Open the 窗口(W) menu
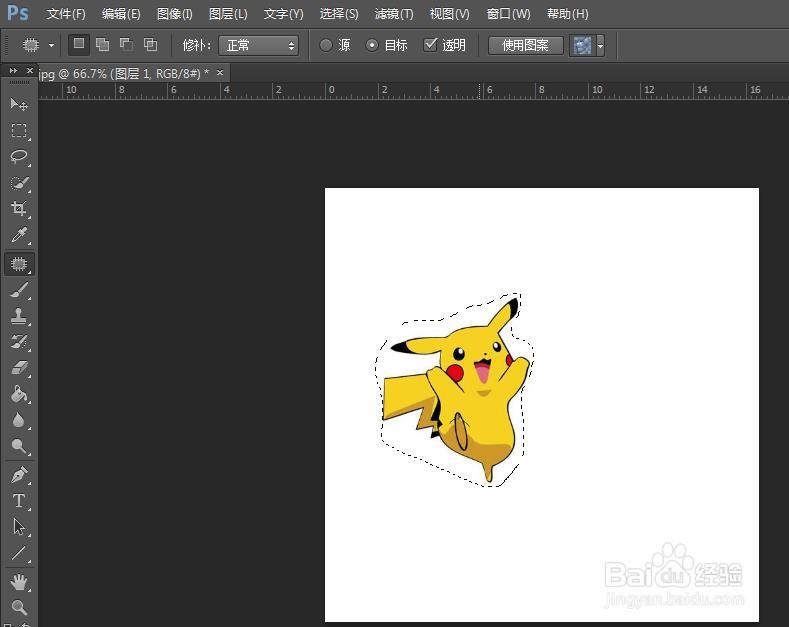The image size is (789, 627). click(x=508, y=14)
